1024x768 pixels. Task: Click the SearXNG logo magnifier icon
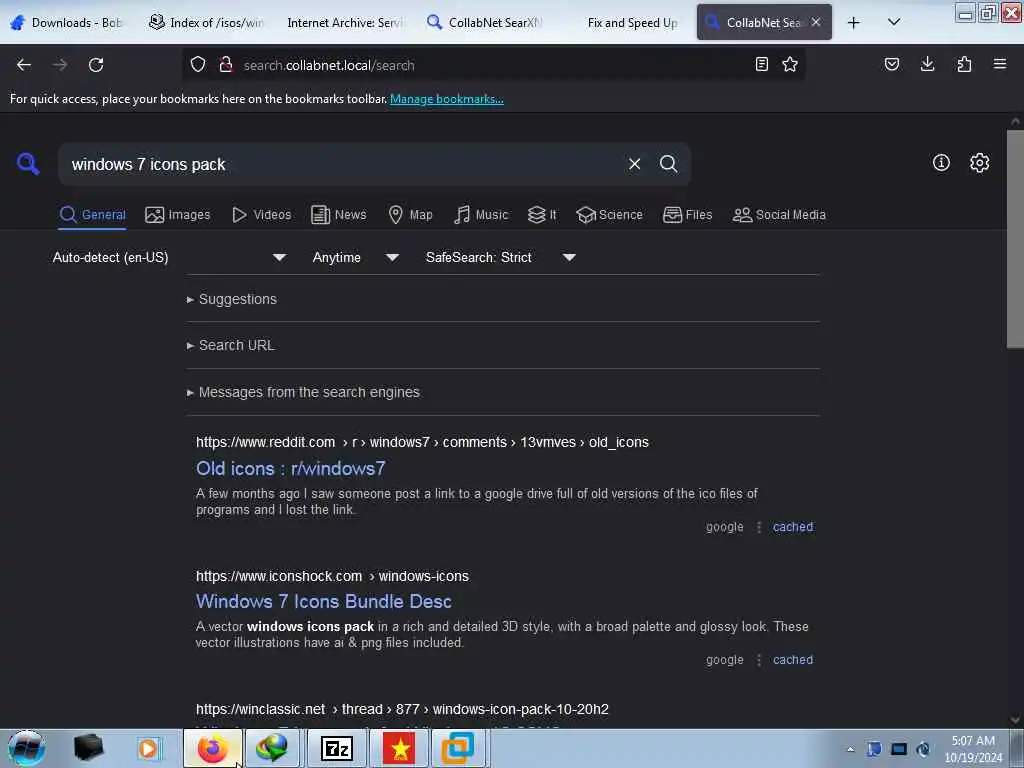point(28,163)
